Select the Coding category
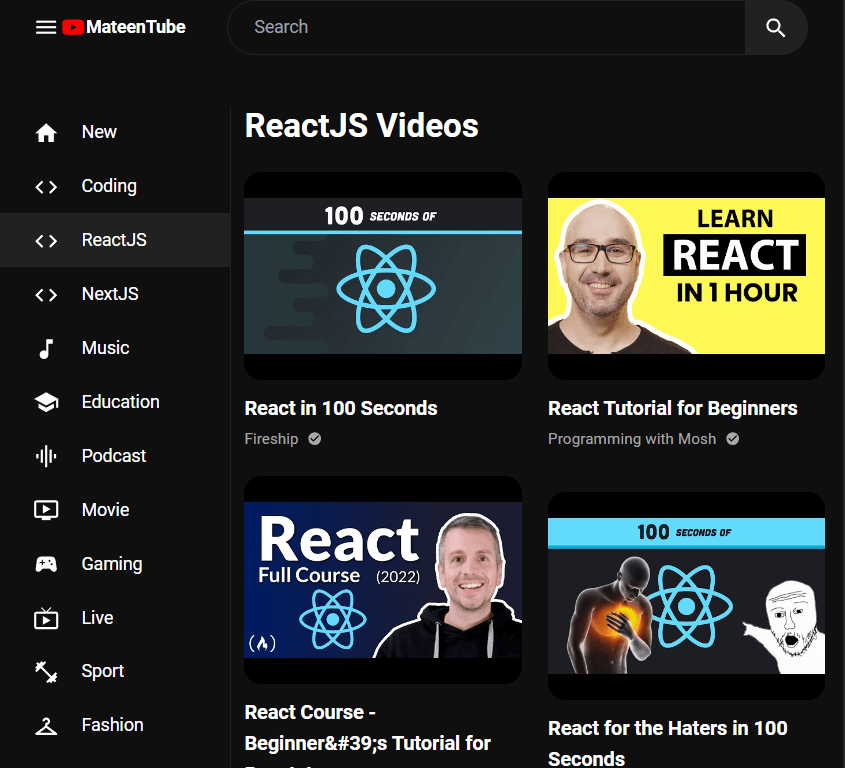The image size is (845, 768). coord(115,186)
